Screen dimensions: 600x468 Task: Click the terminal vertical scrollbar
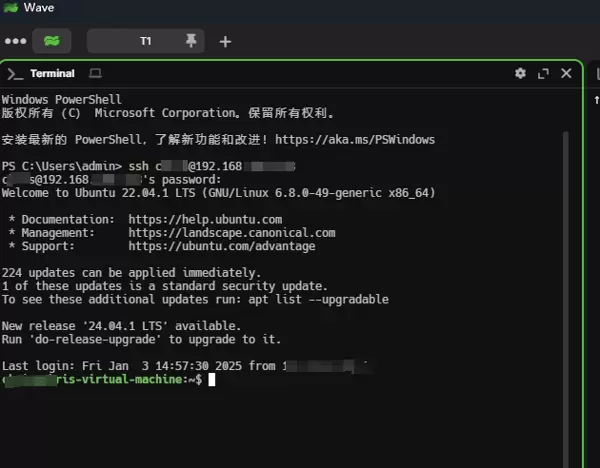(x=566, y=250)
